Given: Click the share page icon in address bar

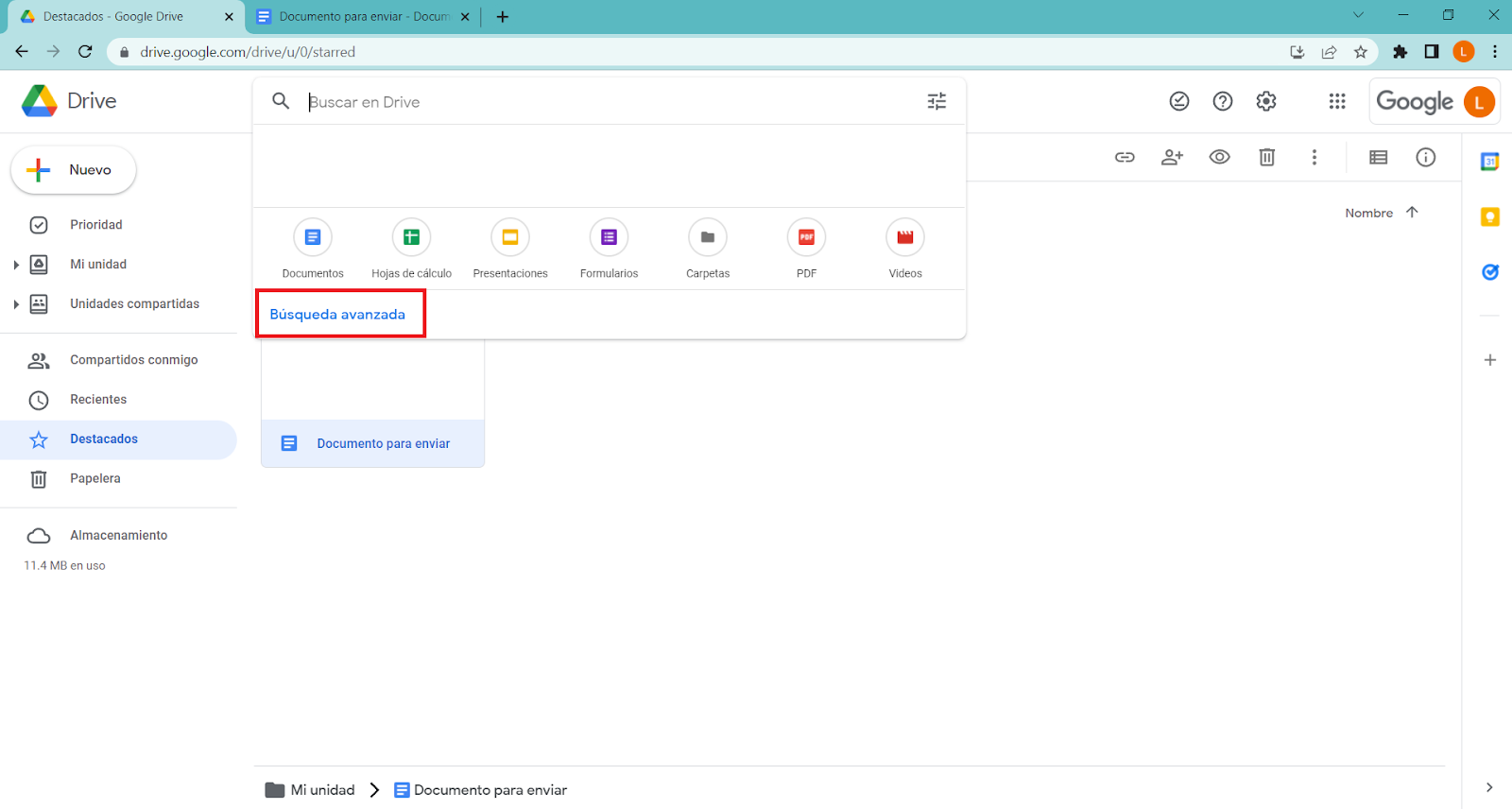Looking at the screenshot, I should [x=1329, y=52].
